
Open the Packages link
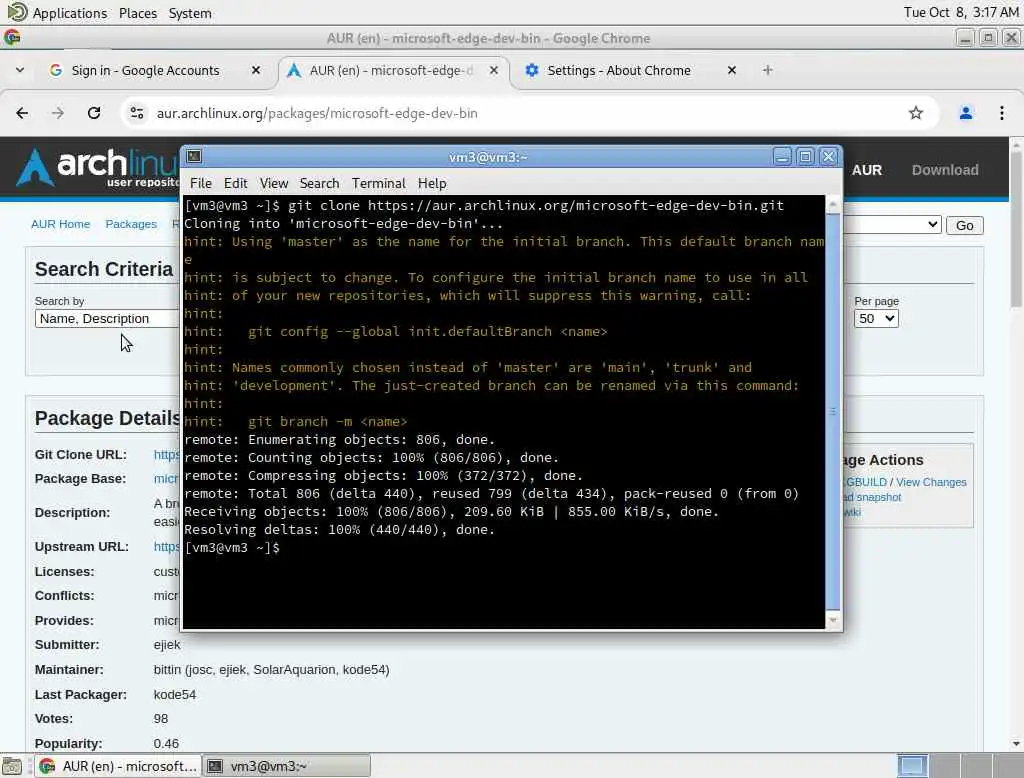pyautogui.click(x=131, y=224)
